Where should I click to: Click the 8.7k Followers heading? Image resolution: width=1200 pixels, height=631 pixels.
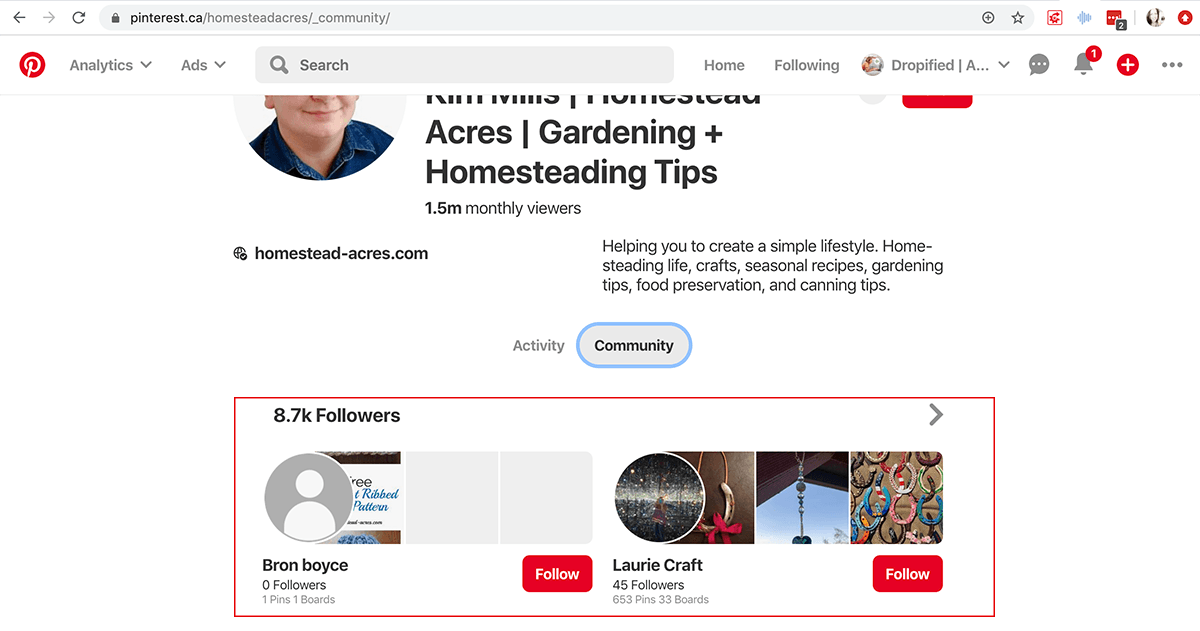336,415
